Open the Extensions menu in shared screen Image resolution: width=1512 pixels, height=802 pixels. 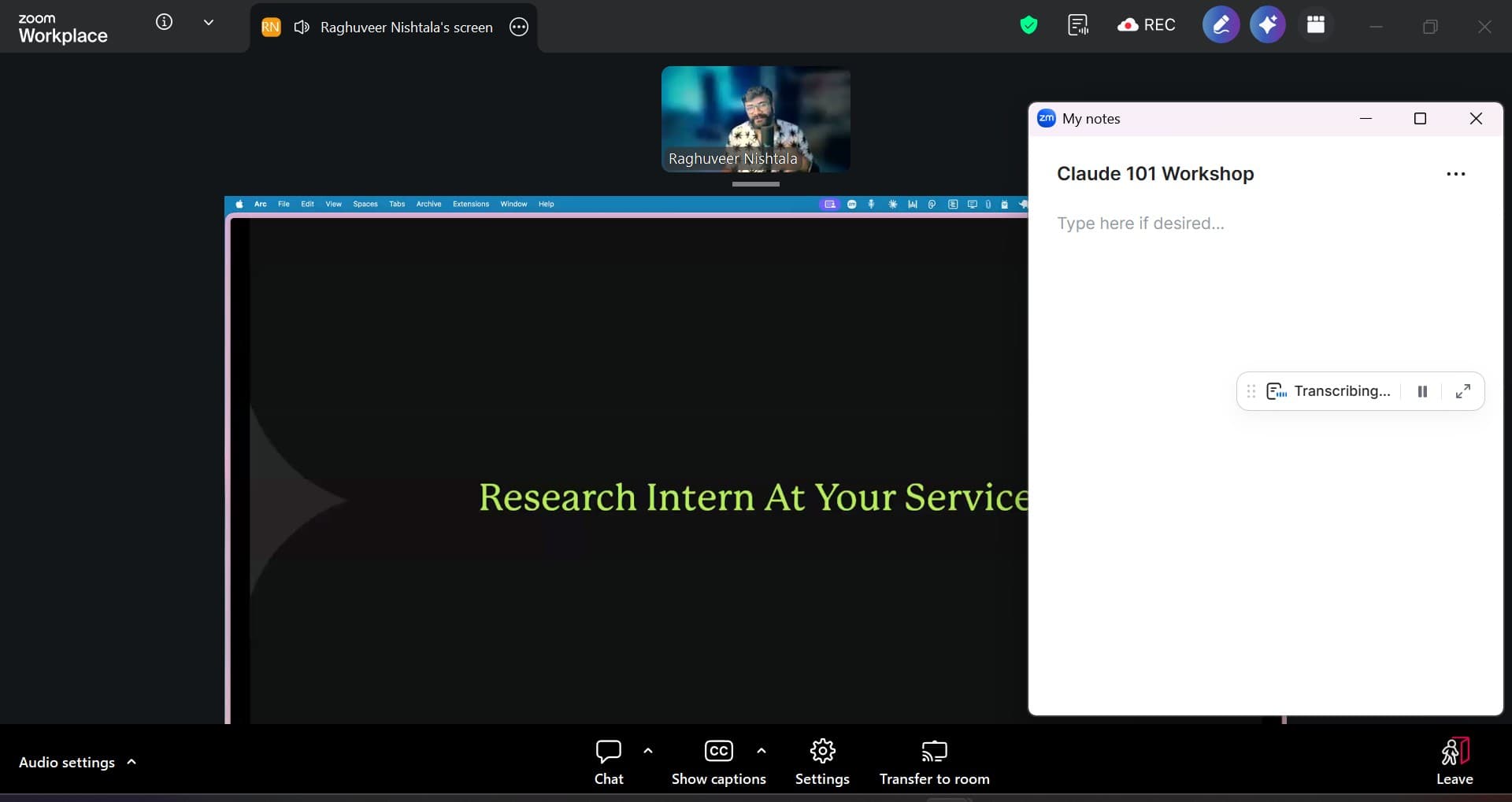click(471, 204)
